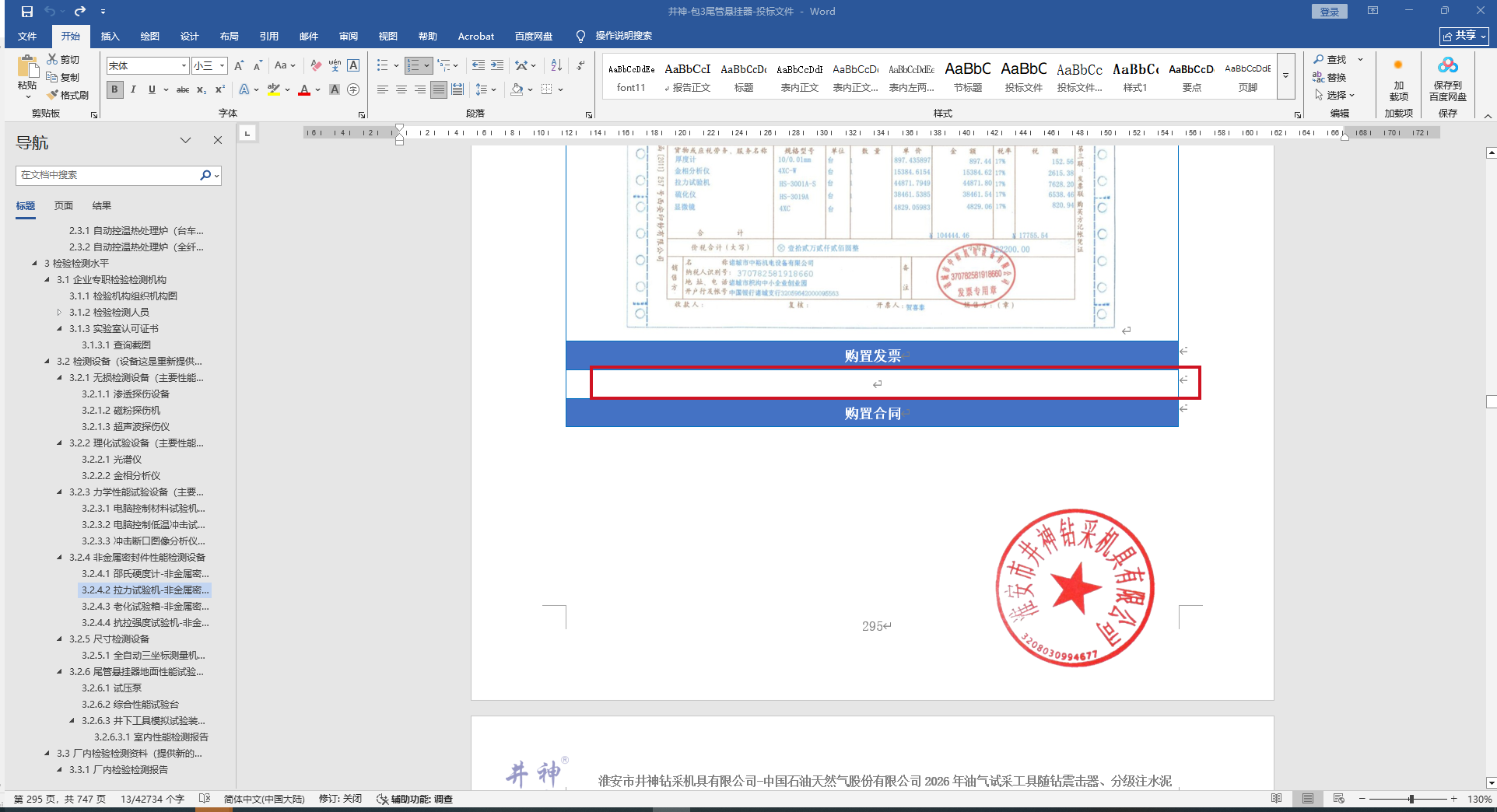Image resolution: width=1497 pixels, height=812 pixels.
Task: Apply the red font color
Action: [304, 89]
